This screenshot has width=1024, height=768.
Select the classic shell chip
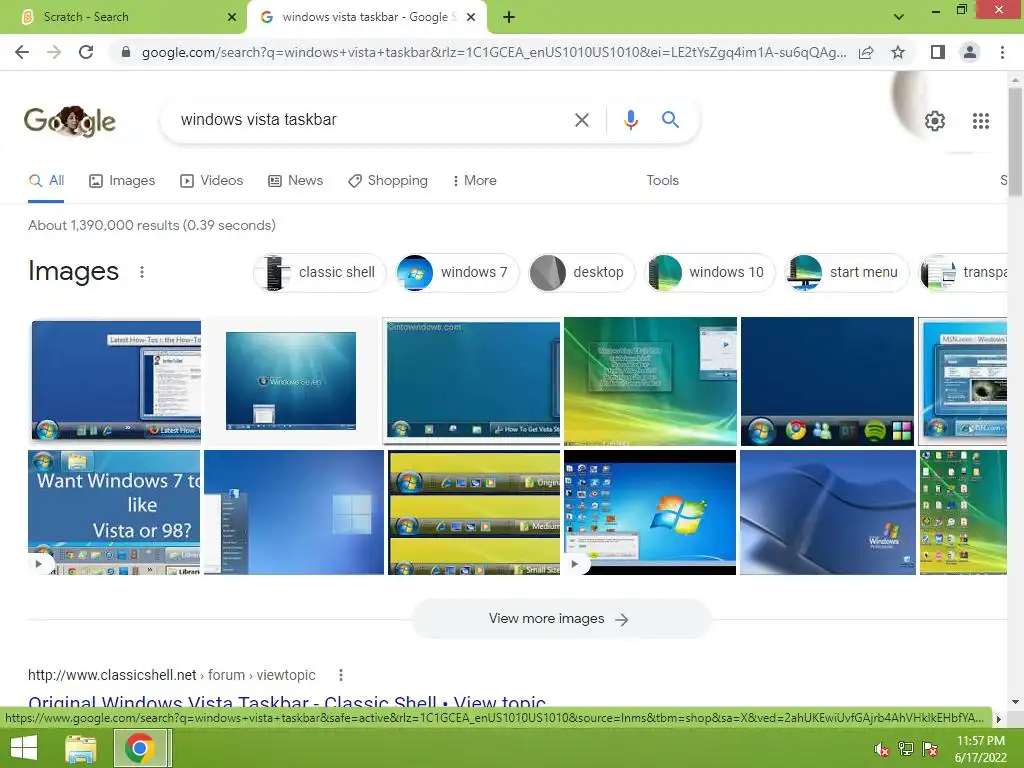(x=319, y=272)
